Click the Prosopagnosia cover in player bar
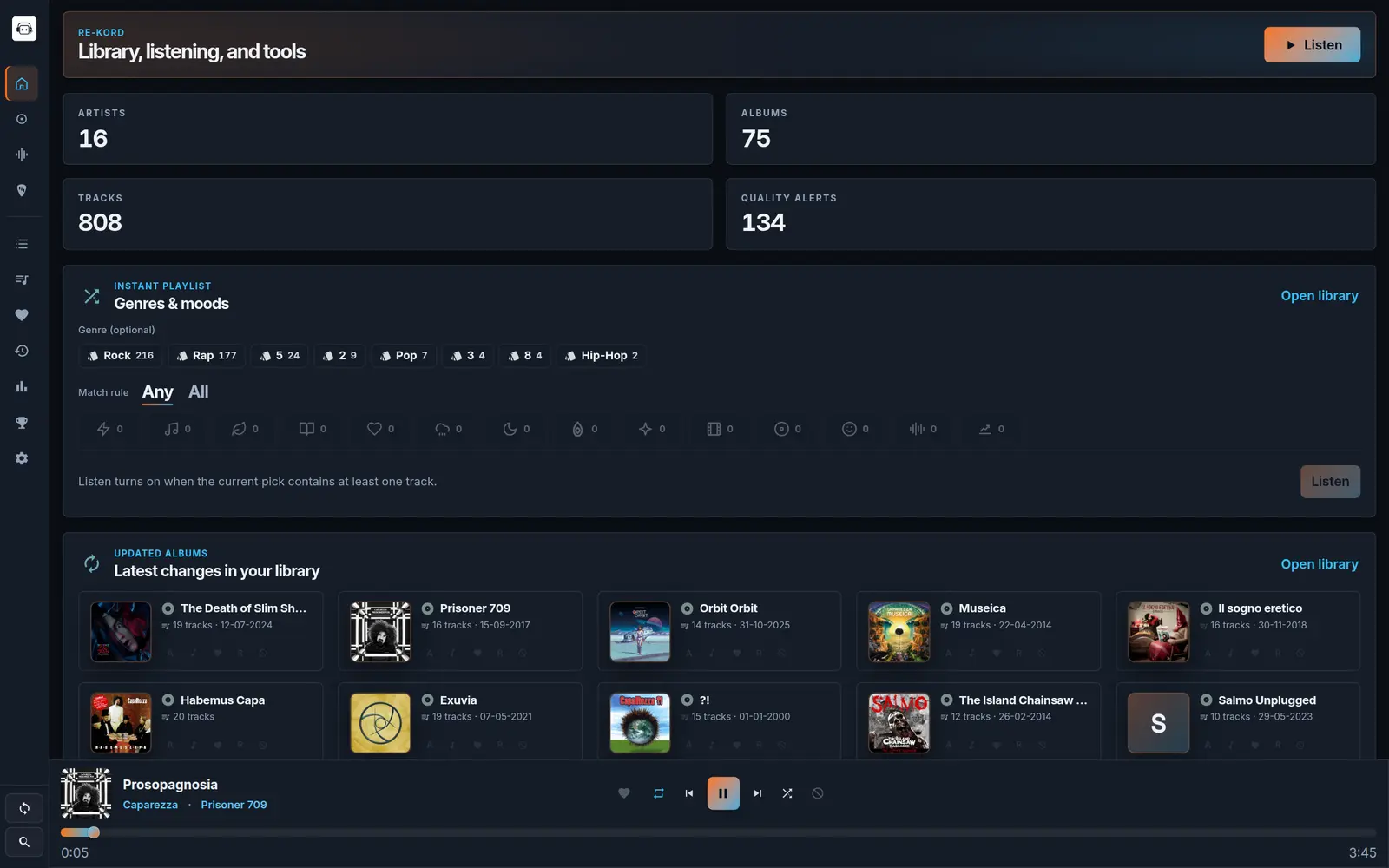The image size is (1389, 868). coord(86,793)
